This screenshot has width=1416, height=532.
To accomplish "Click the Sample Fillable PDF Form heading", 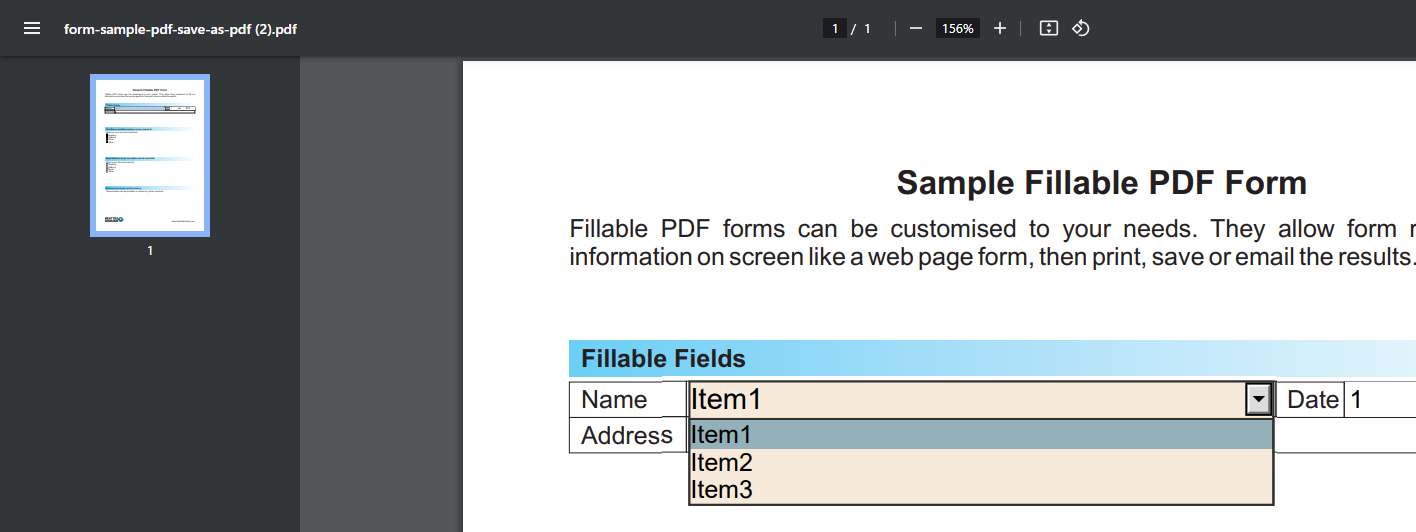I will (1101, 183).
